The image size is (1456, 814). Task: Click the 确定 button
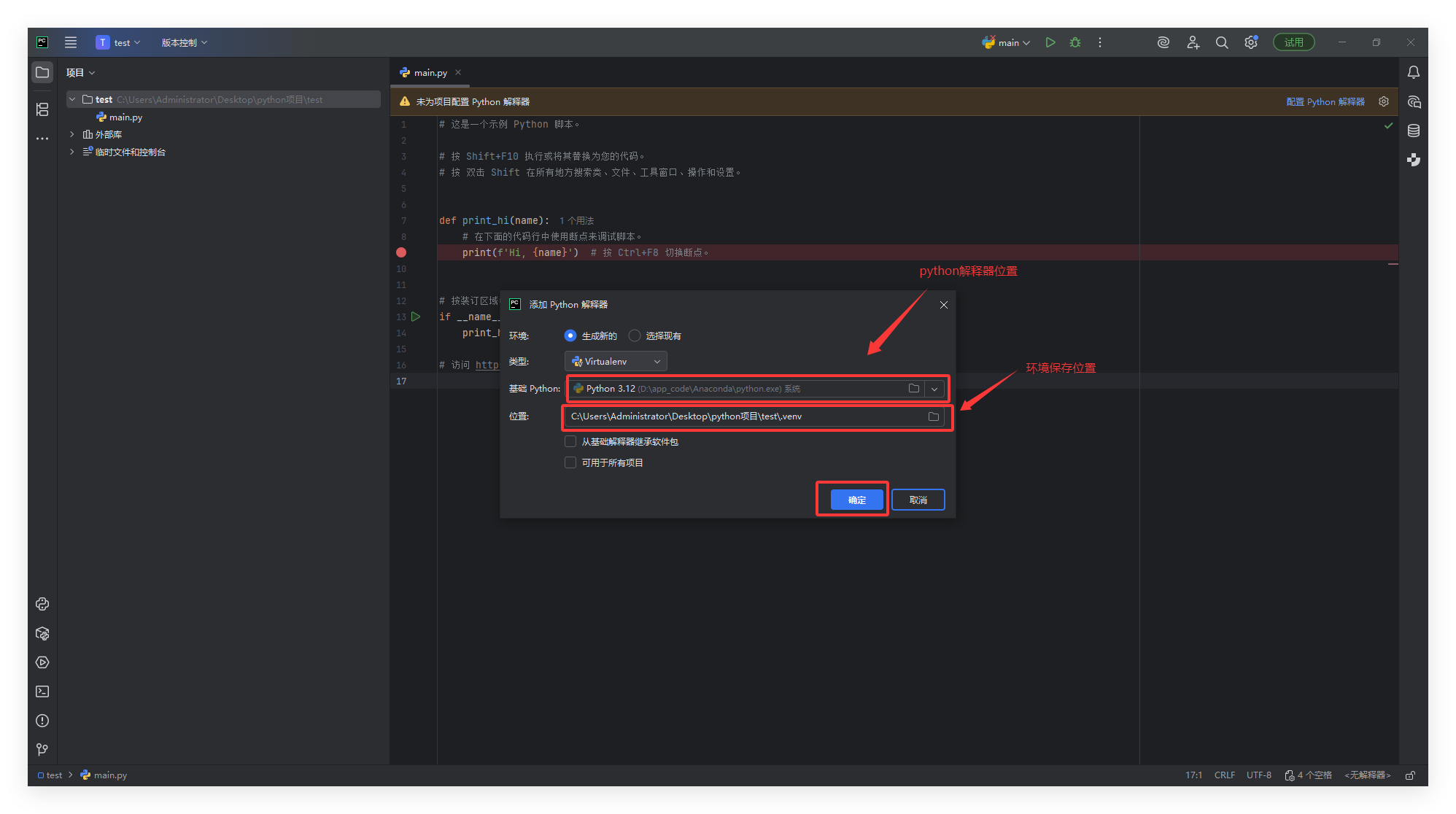[x=856, y=500]
